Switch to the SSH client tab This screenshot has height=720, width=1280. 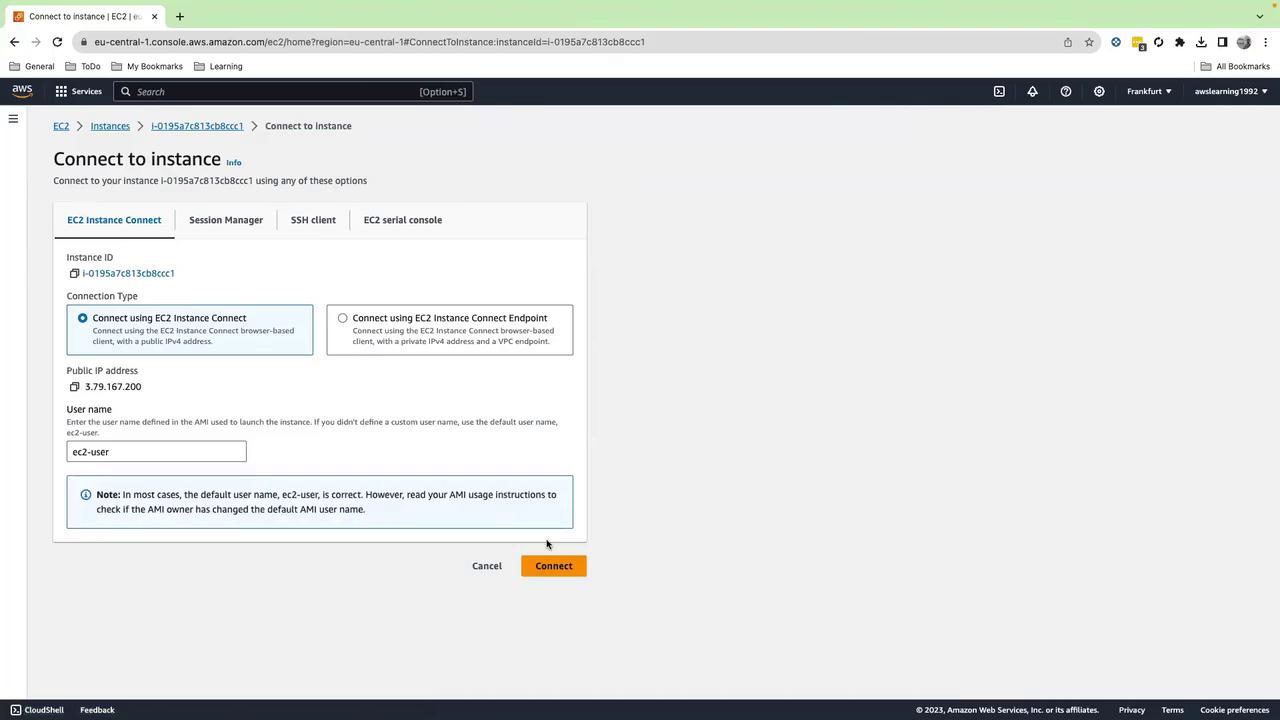pos(313,220)
